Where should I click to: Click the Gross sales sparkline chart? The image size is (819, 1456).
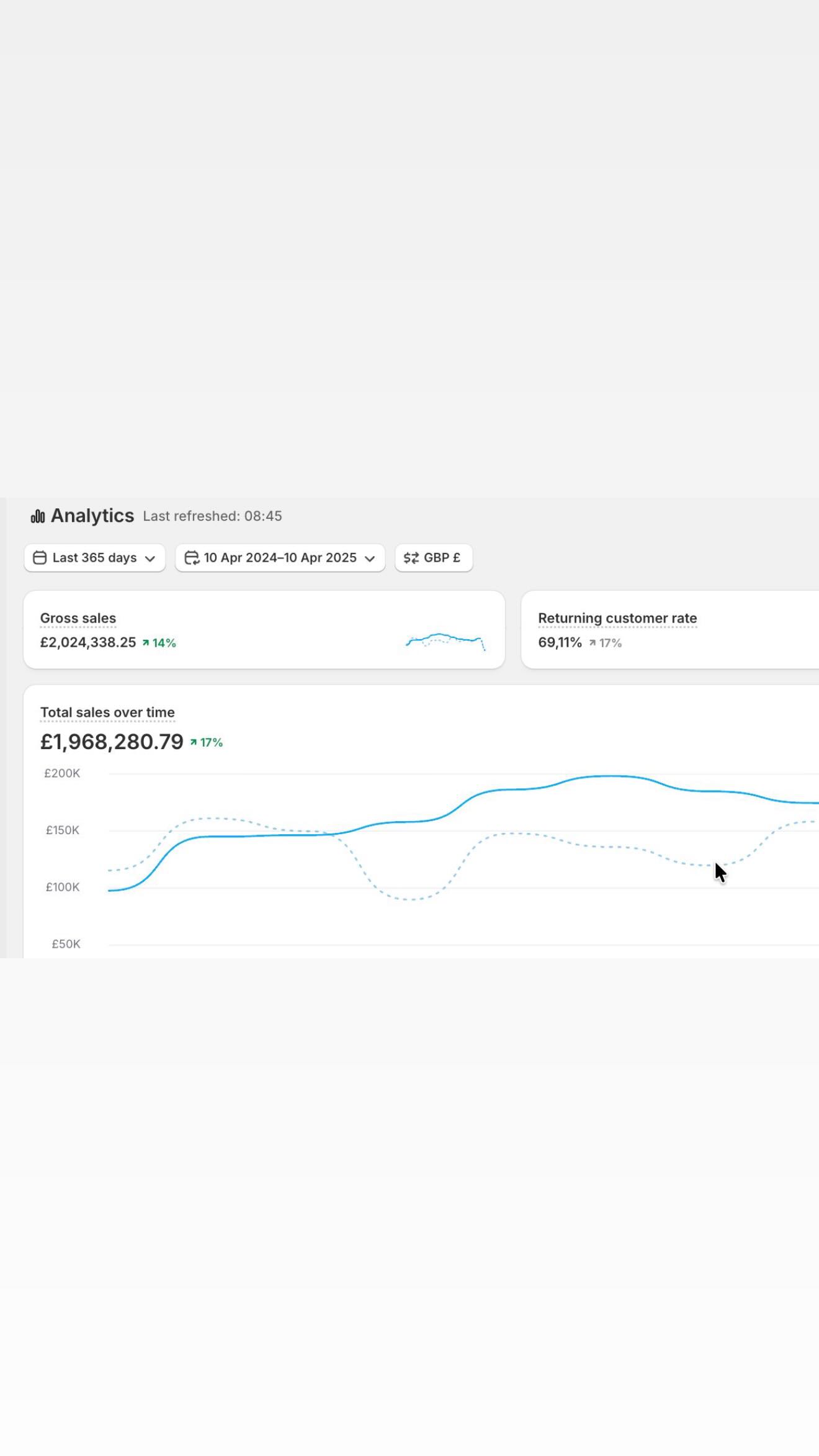[x=445, y=641]
